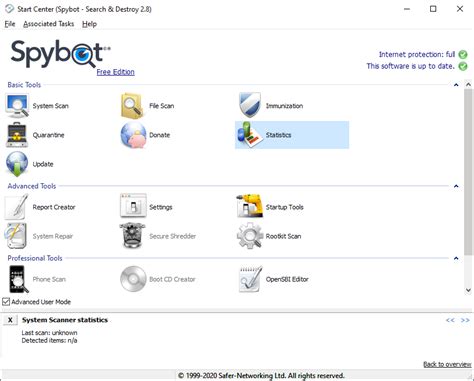Click the File Scan label
The height and width of the screenshot is (381, 474).
(x=162, y=106)
